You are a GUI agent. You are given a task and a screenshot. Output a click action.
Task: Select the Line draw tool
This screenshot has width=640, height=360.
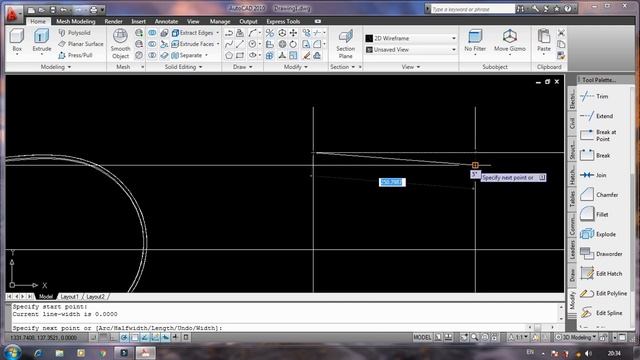pos(240,44)
